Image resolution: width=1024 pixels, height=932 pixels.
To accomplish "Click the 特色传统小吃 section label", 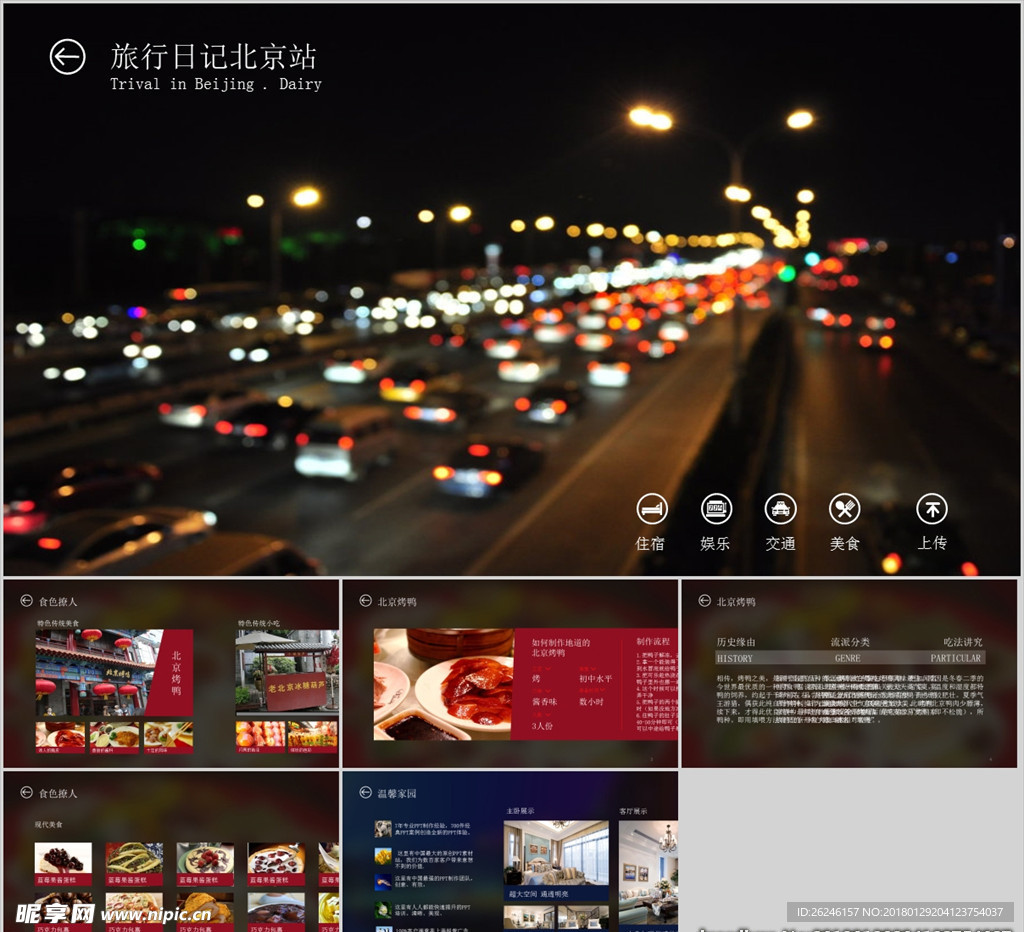I will click(259, 623).
